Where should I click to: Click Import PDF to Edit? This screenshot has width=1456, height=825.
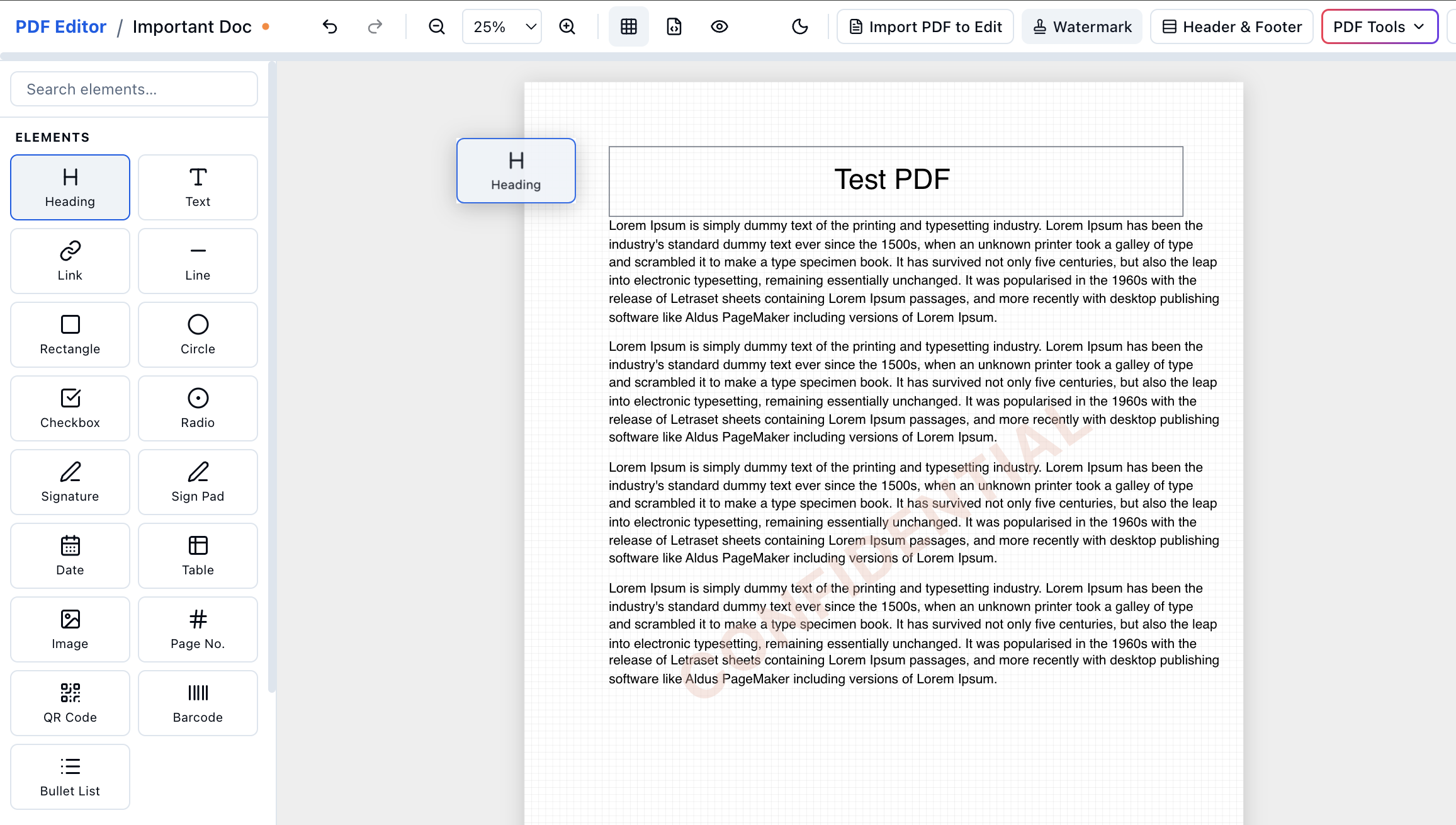tap(924, 26)
